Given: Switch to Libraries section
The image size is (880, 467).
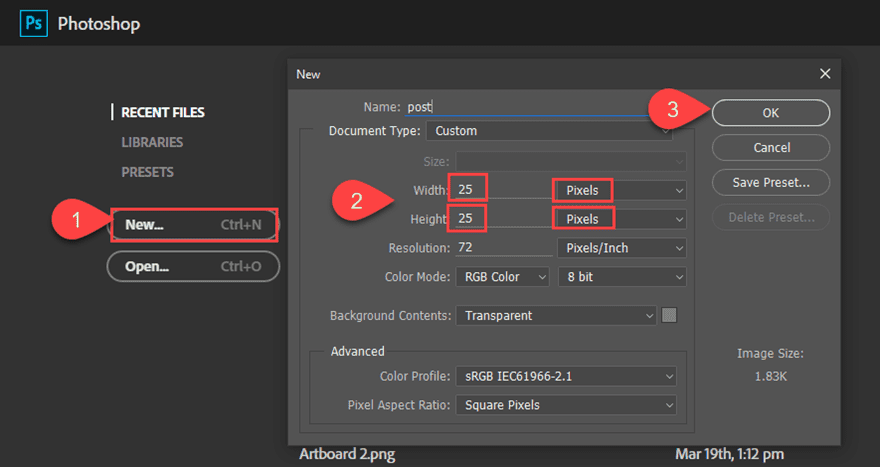Looking at the screenshot, I should [152, 142].
